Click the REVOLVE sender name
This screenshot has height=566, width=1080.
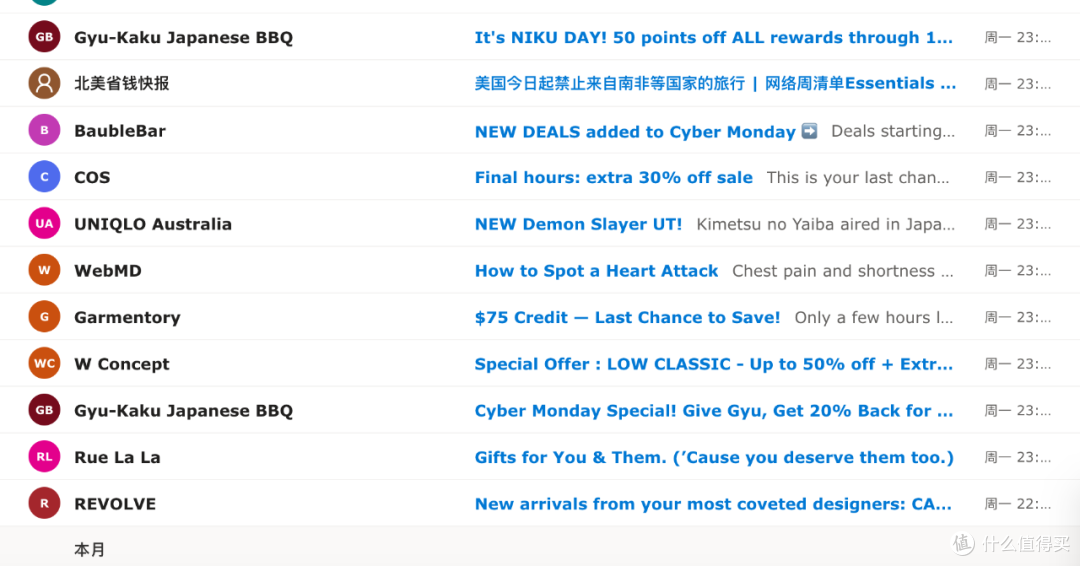(115, 504)
